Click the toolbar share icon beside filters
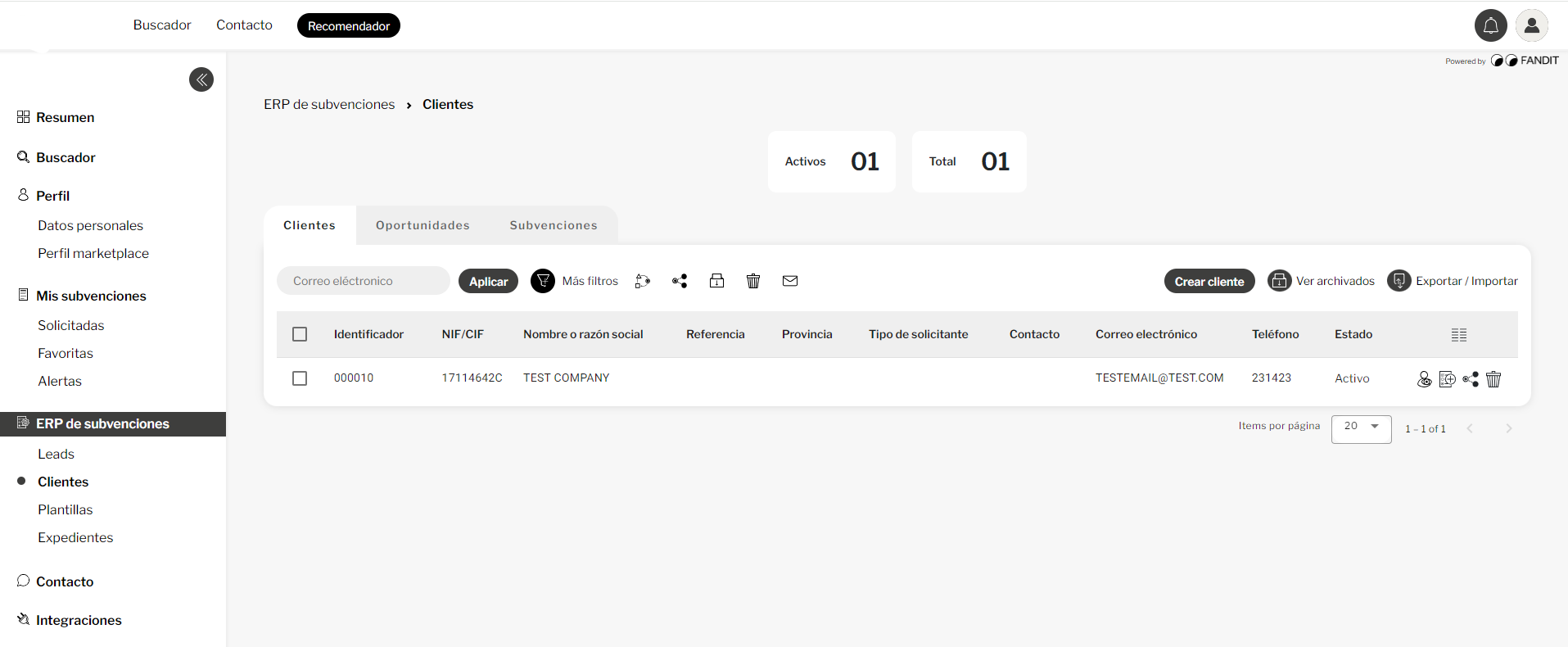The image size is (1568, 647). tap(680, 281)
